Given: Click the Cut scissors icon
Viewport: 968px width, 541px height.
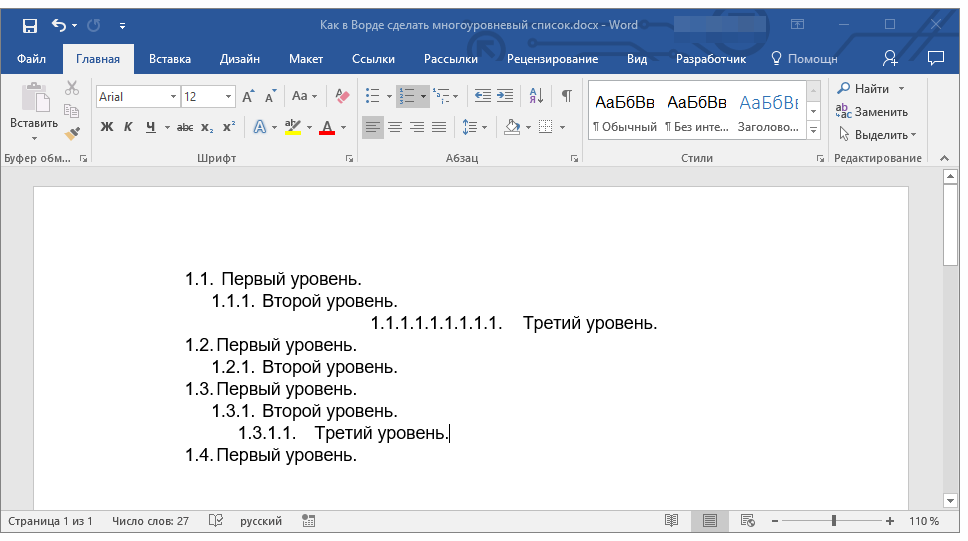Looking at the screenshot, I should 72,89.
